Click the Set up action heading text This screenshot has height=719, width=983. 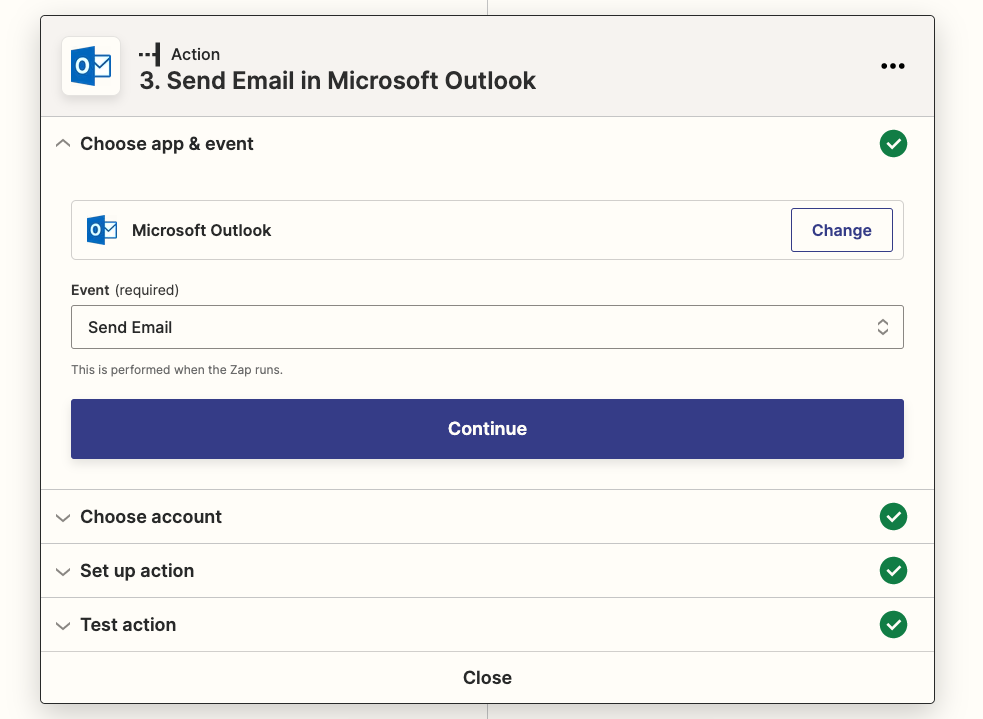[137, 571]
